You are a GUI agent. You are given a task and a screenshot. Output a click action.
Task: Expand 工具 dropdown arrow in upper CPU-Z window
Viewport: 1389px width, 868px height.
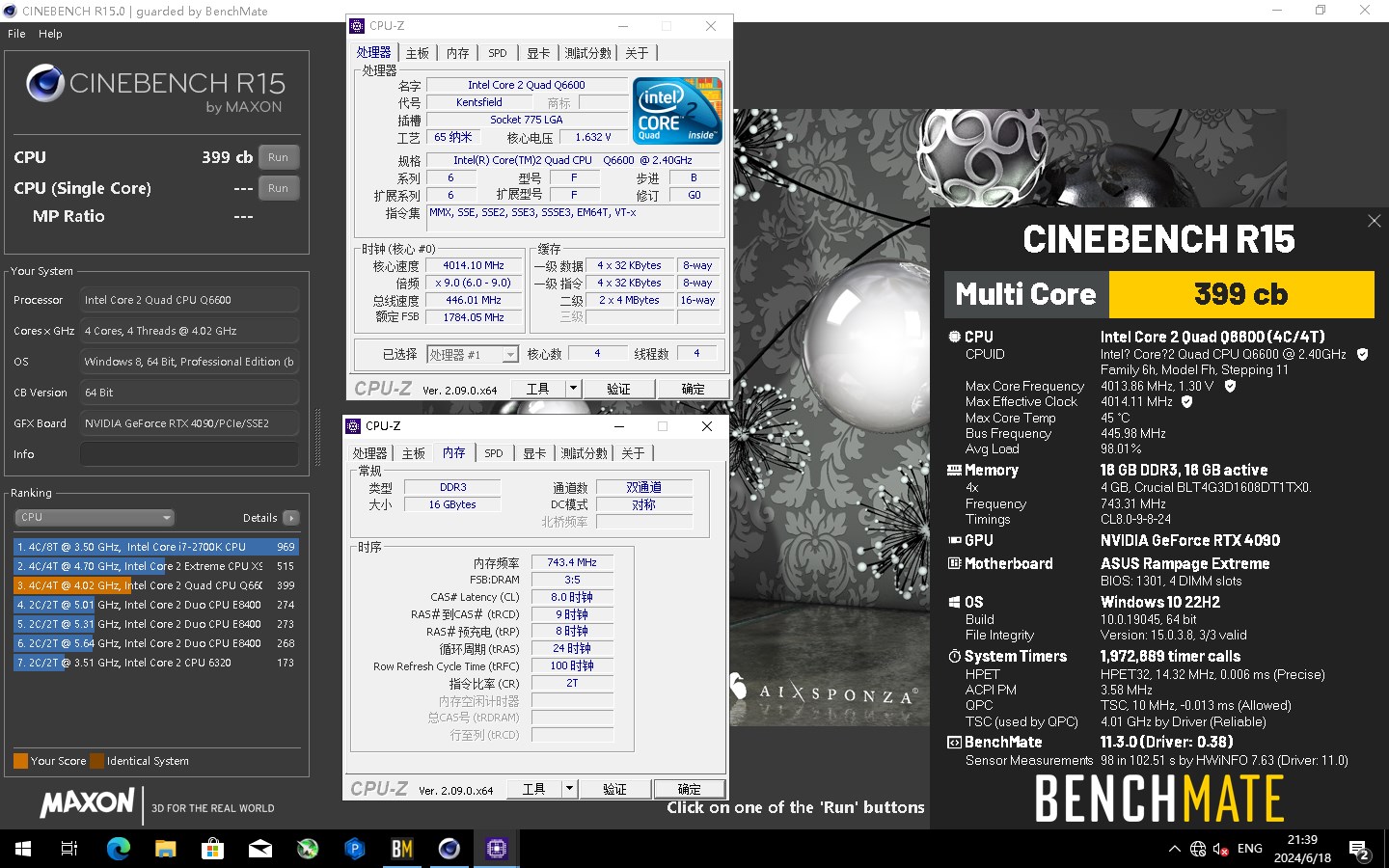(573, 389)
